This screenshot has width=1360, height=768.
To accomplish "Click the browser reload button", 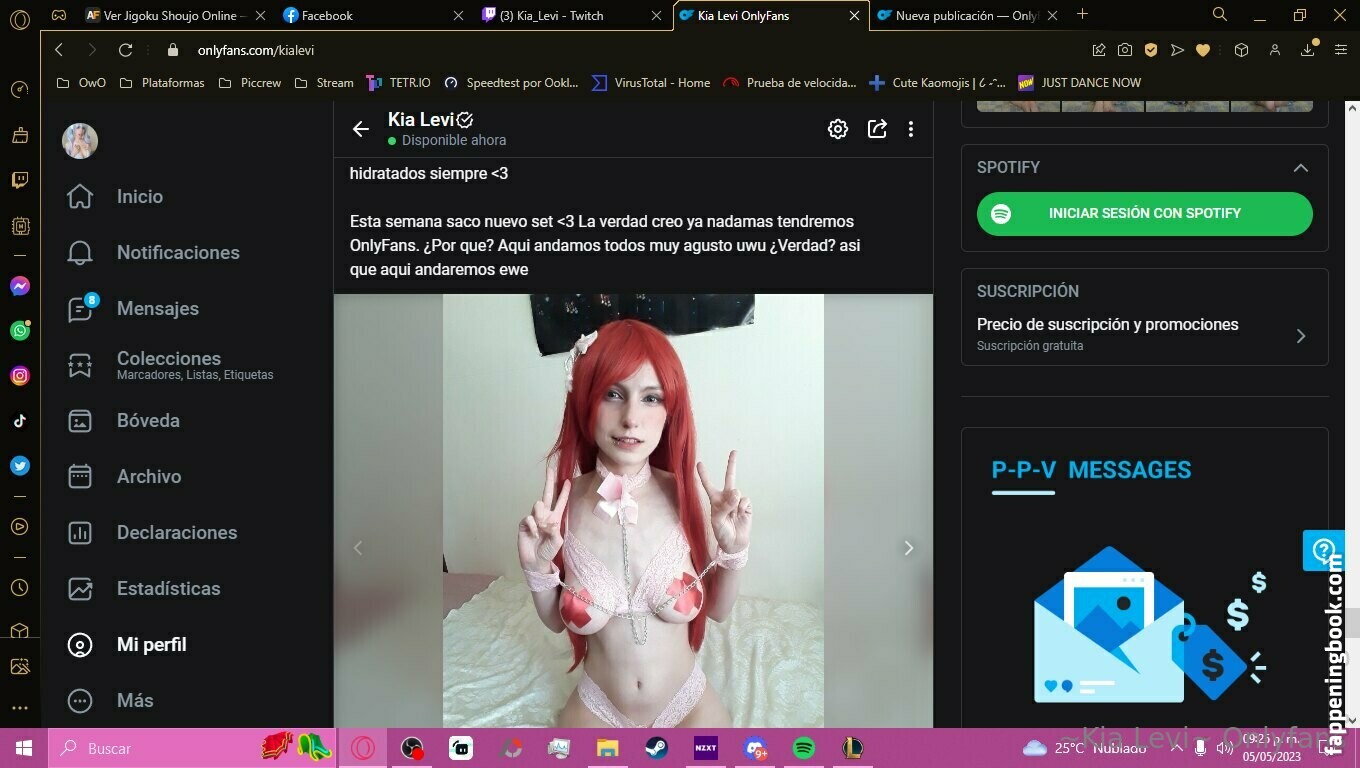I will 125,50.
